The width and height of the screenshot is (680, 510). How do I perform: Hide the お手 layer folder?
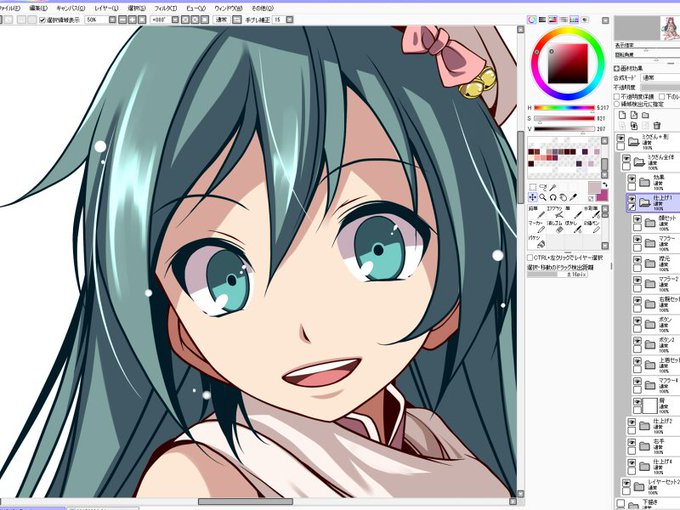pos(631,443)
